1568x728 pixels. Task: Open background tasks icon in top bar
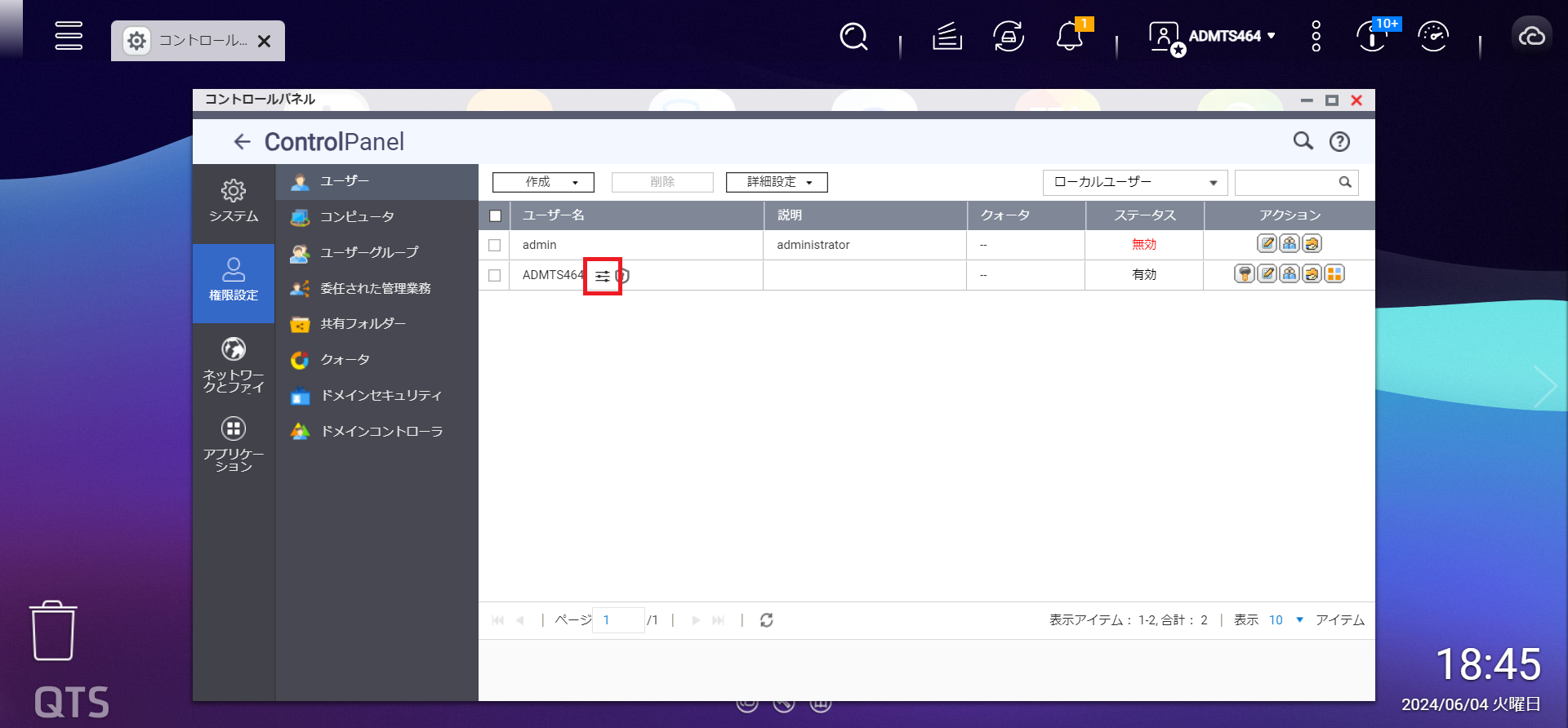pos(947,36)
